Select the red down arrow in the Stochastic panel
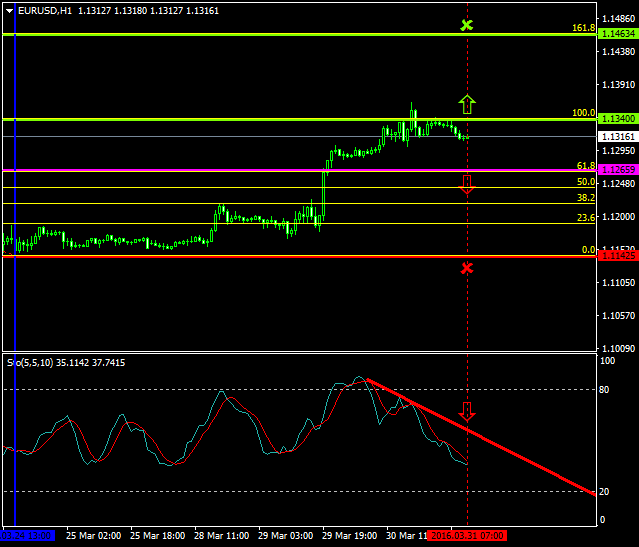 click(466, 411)
